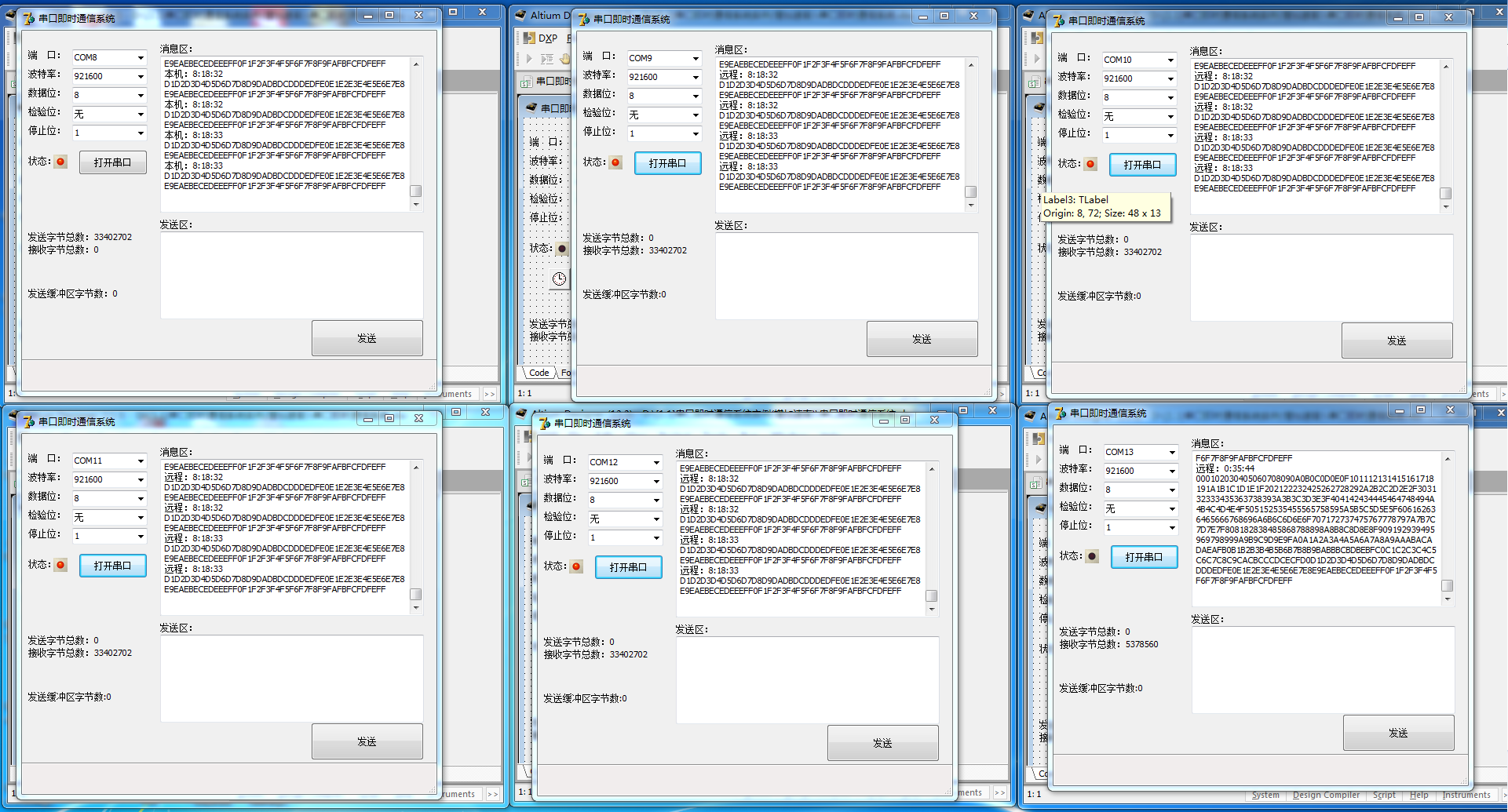
Task: Click the Run arrow icon in the Altium toolbar
Action: coord(530,57)
